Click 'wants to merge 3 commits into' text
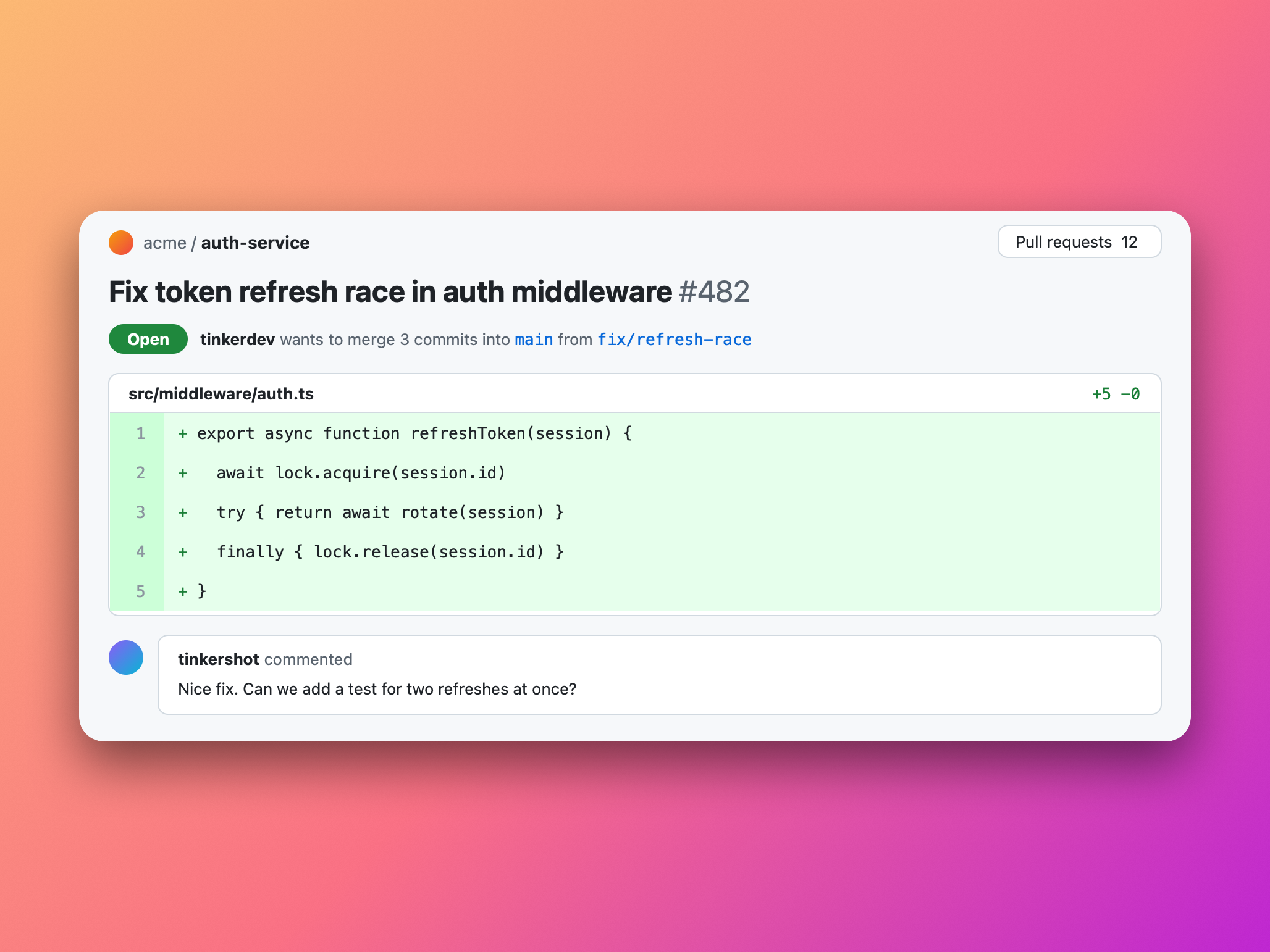 coord(395,340)
